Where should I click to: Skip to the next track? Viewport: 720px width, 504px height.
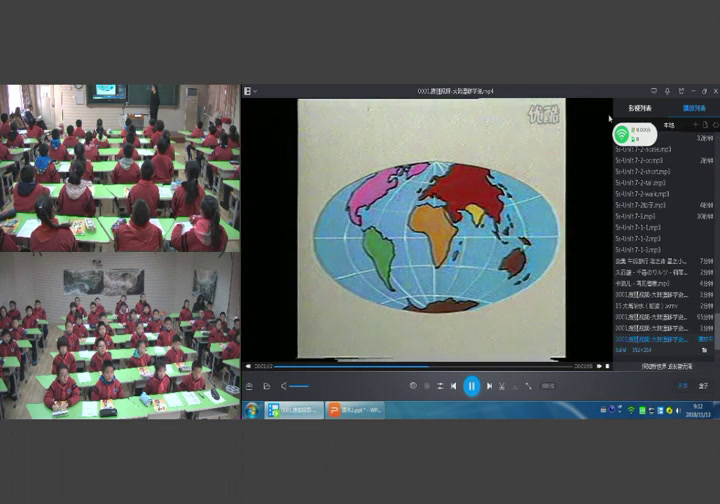tap(489, 386)
